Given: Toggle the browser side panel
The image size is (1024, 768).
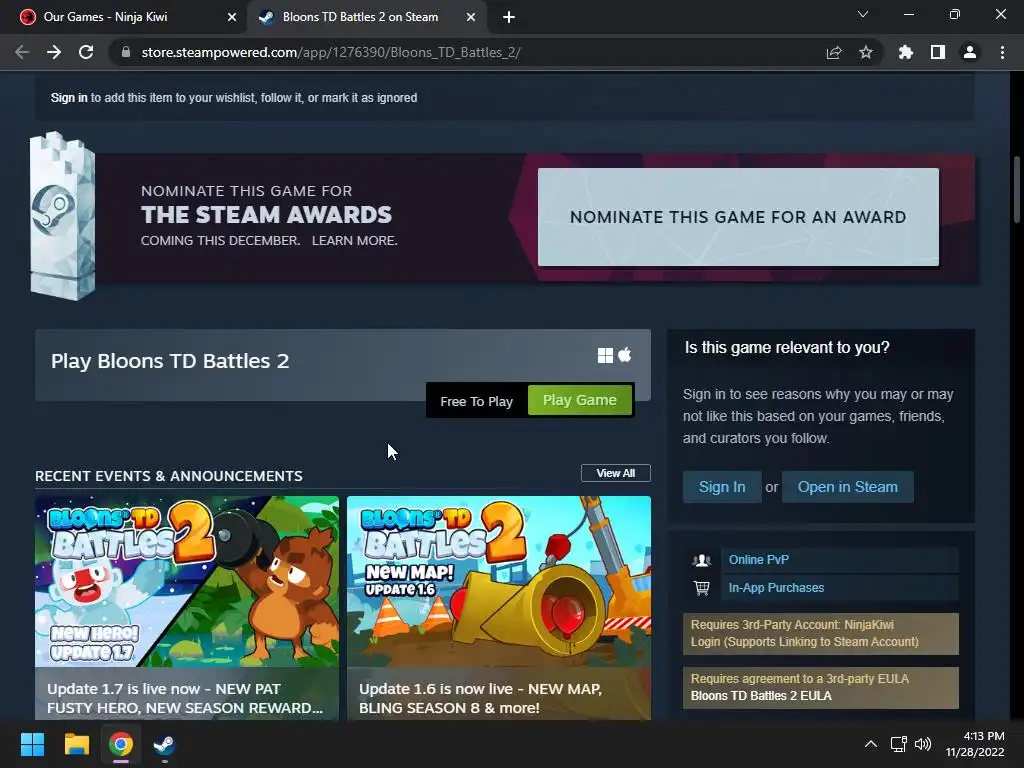Looking at the screenshot, I should 938,52.
